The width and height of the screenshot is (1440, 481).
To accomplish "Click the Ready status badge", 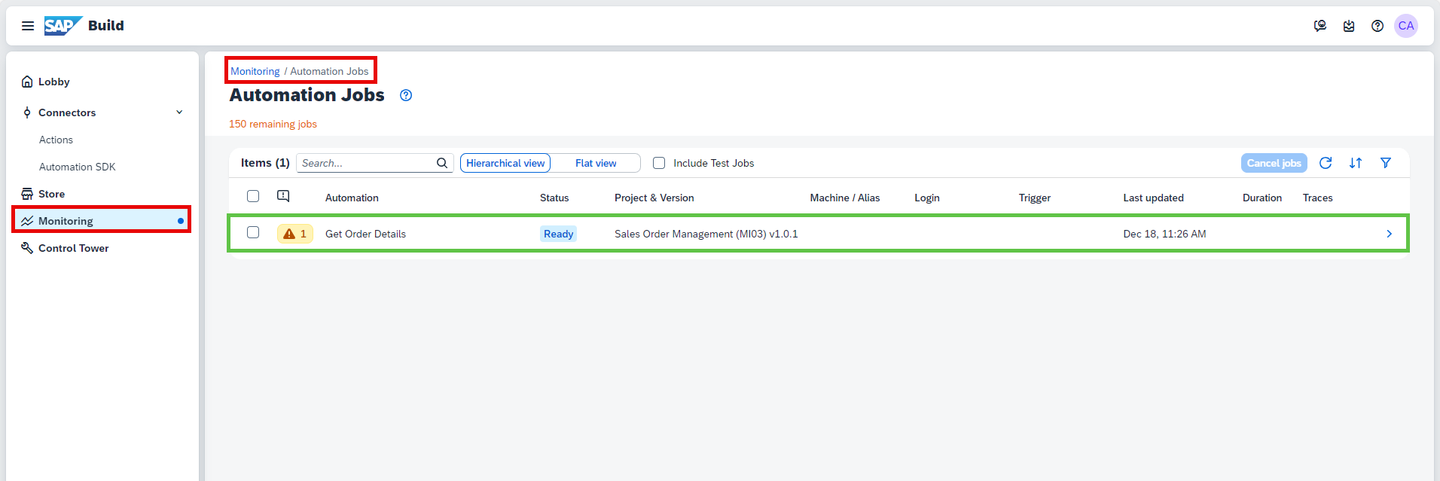I will (559, 234).
